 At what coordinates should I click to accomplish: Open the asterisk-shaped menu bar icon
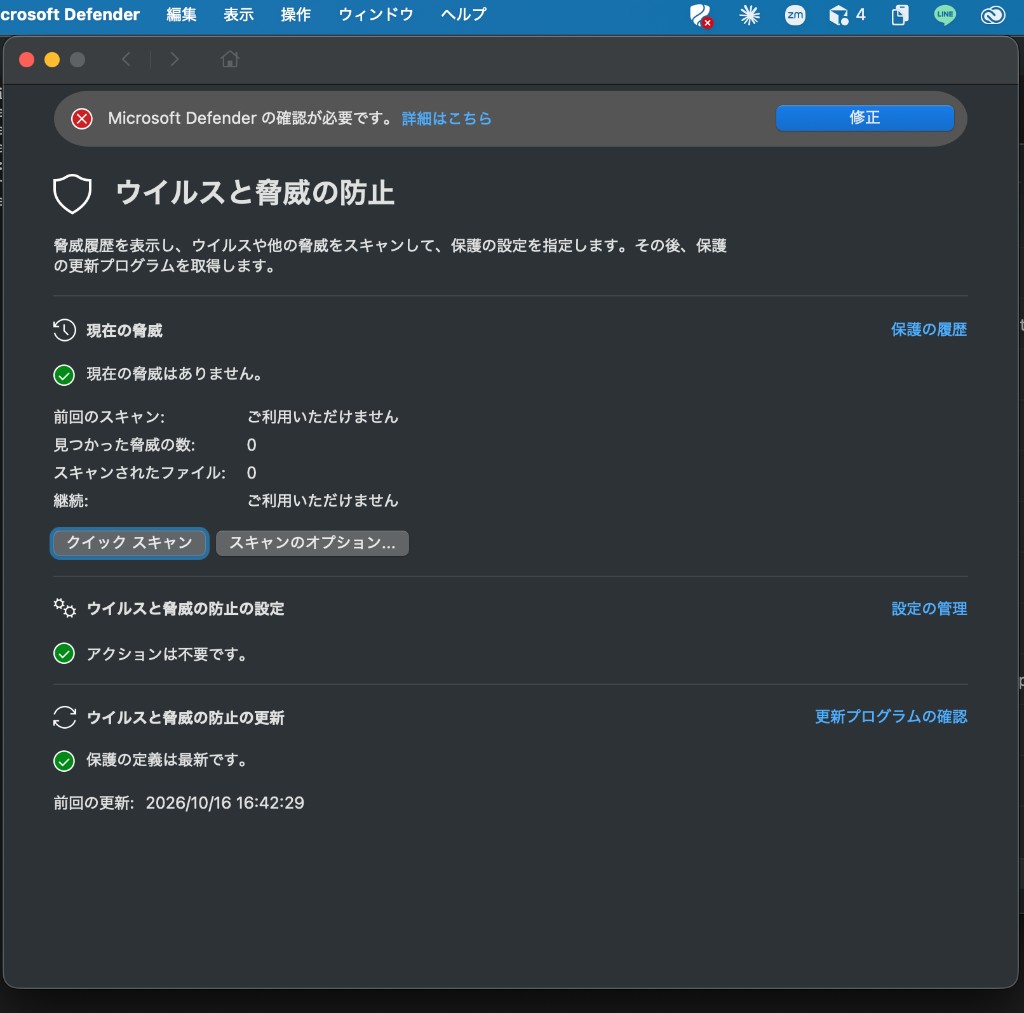click(749, 14)
